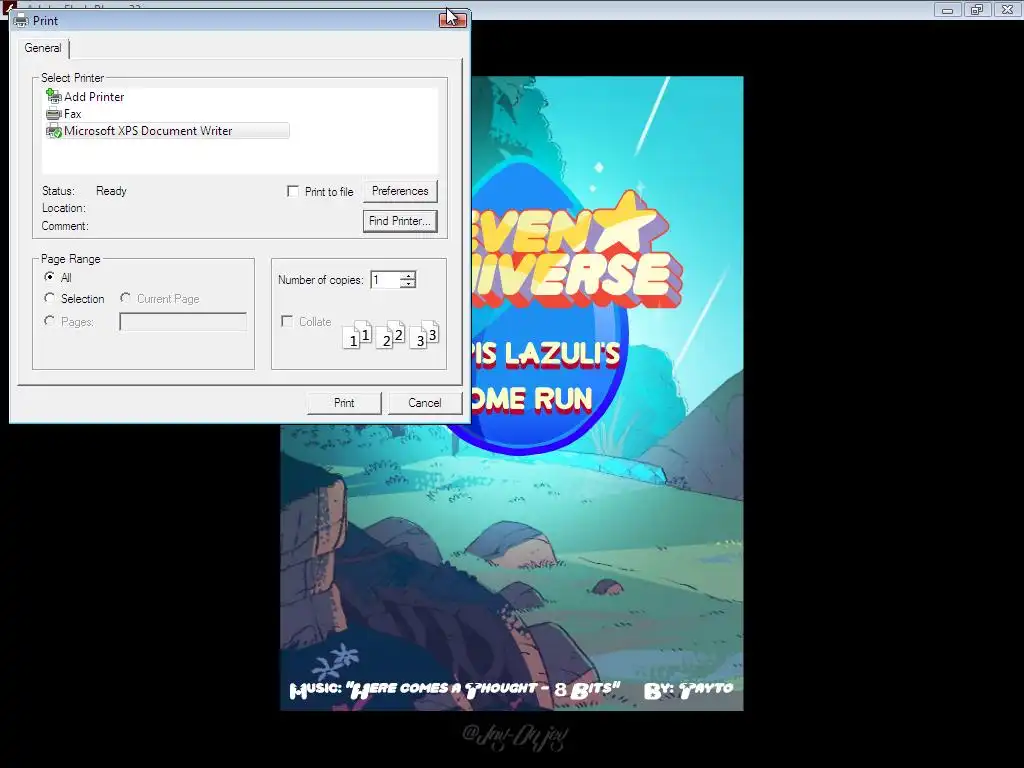Minimize the Flash Player window
This screenshot has width=1024, height=768.
point(948,10)
